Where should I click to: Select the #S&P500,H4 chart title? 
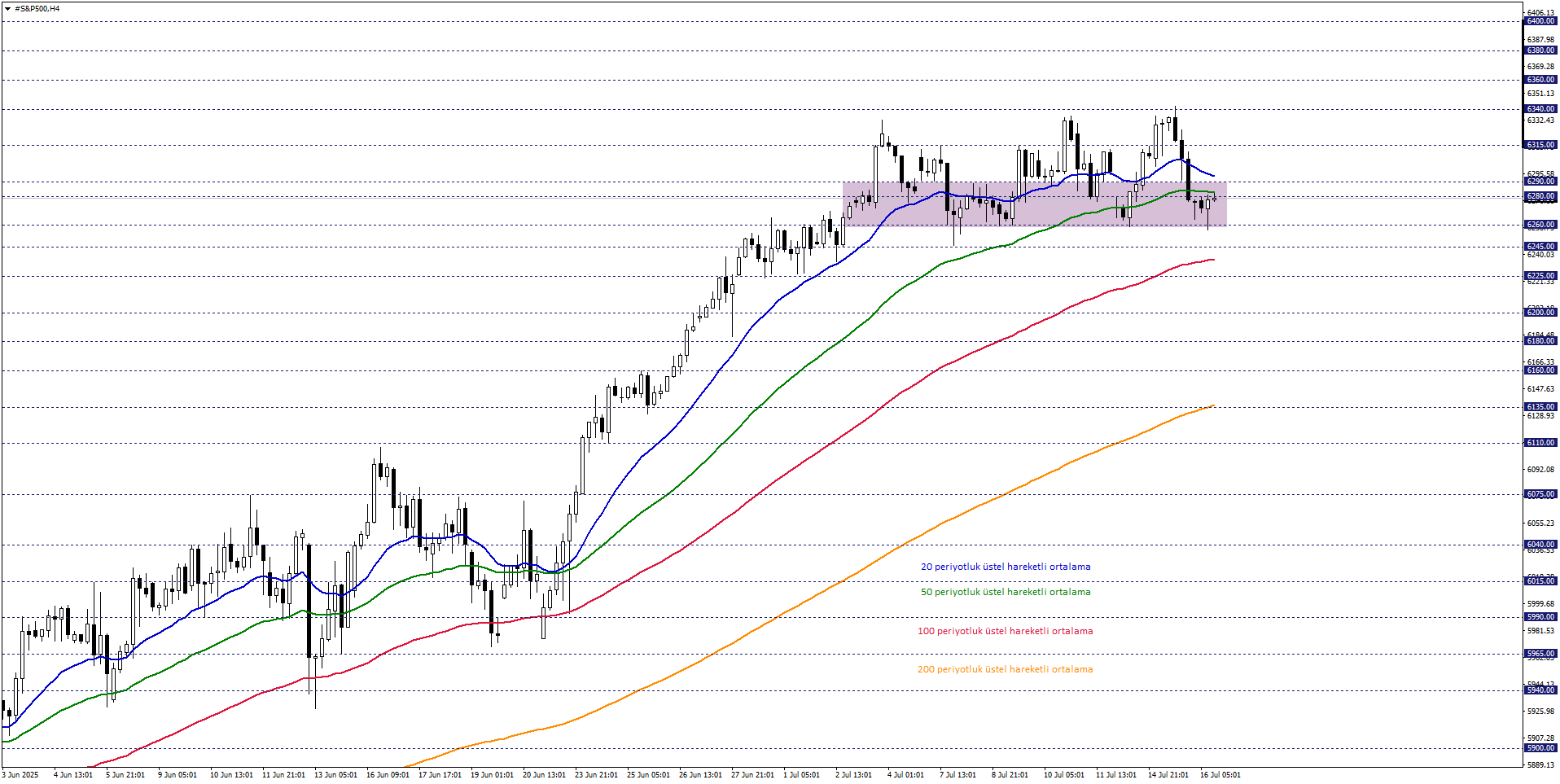coord(37,9)
